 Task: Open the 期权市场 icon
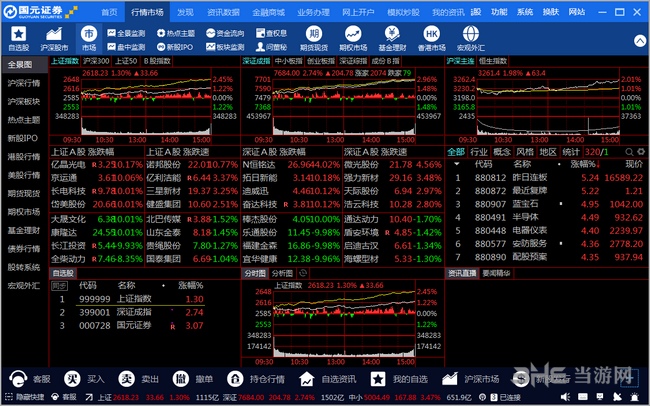(x=353, y=39)
